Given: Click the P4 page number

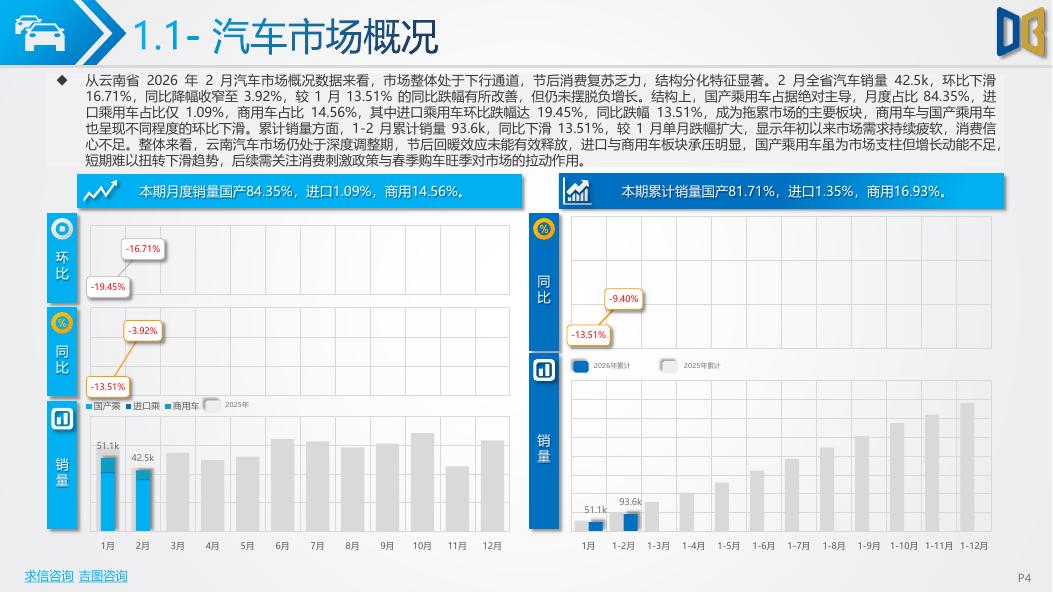Looking at the screenshot, I should point(1024,577).
